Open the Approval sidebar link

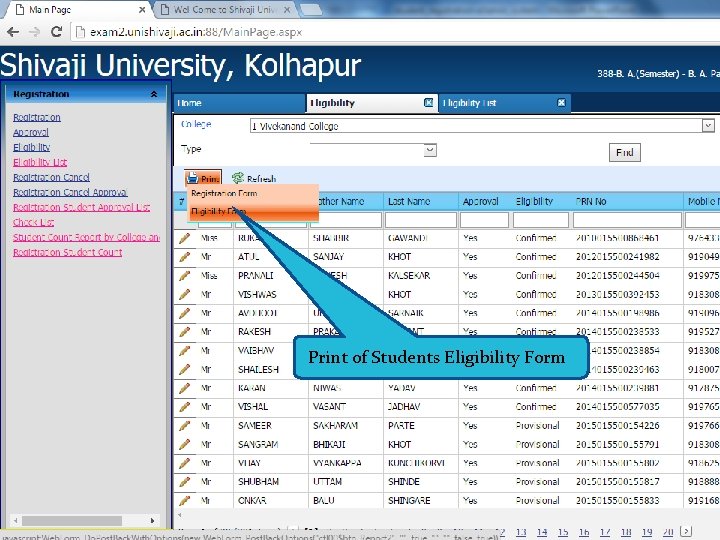click(31, 132)
